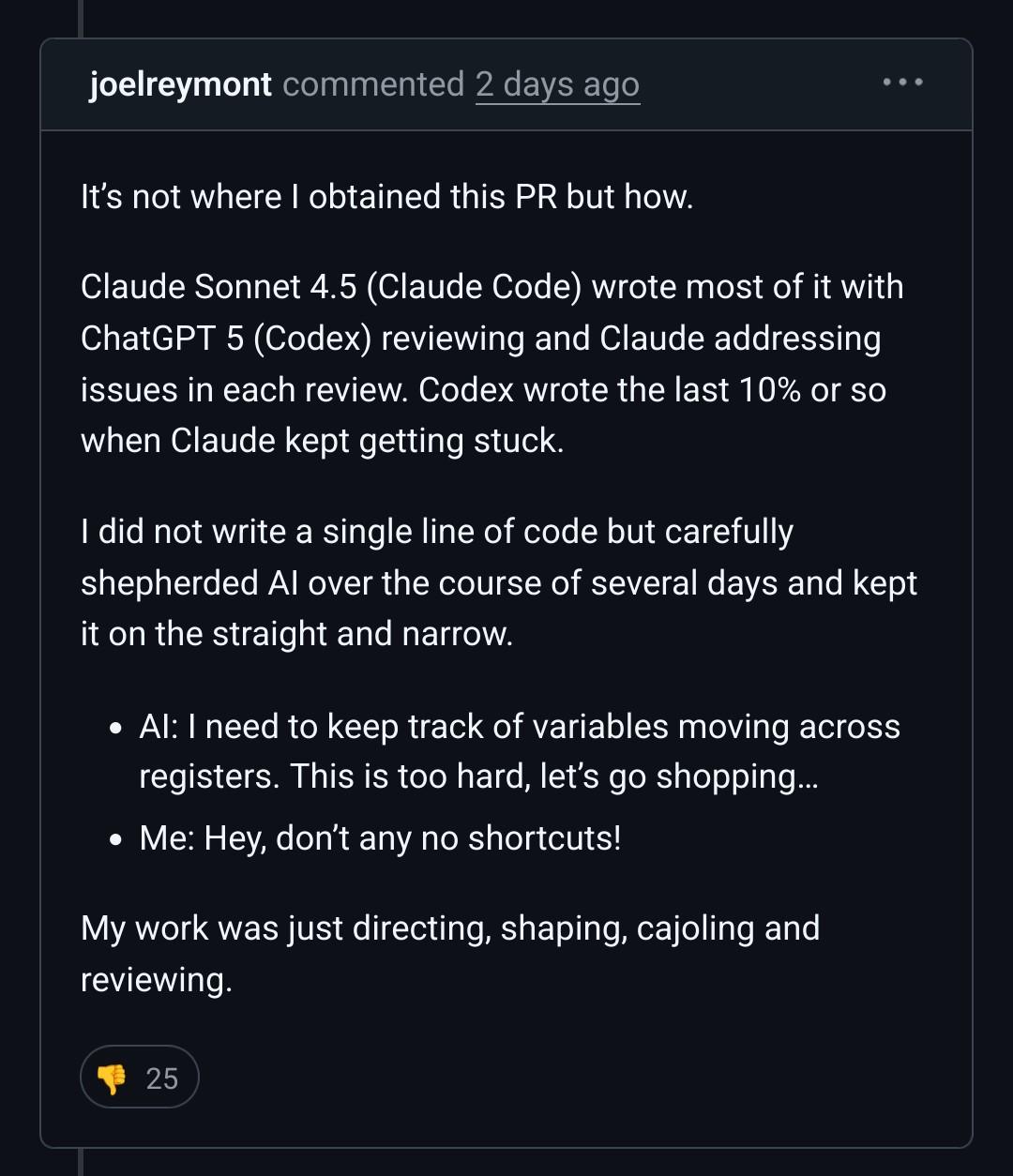1013x1176 pixels.
Task: Click the line "it on the straight and narrow."
Action: pyautogui.click(x=296, y=634)
